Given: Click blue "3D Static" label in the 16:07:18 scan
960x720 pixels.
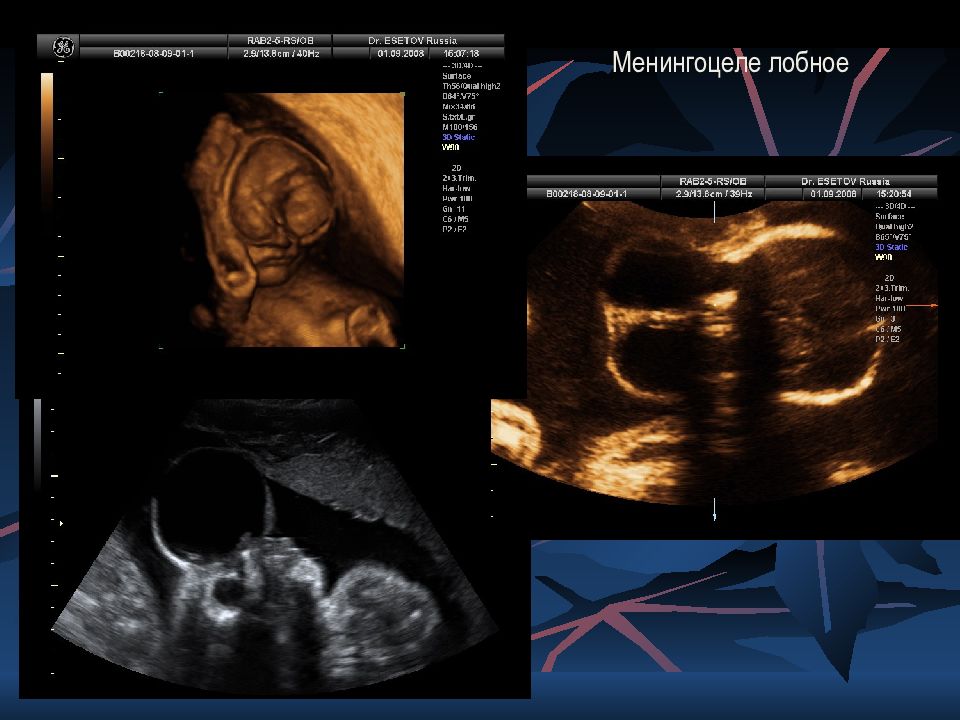Looking at the screenshot, I should [459, 137].
